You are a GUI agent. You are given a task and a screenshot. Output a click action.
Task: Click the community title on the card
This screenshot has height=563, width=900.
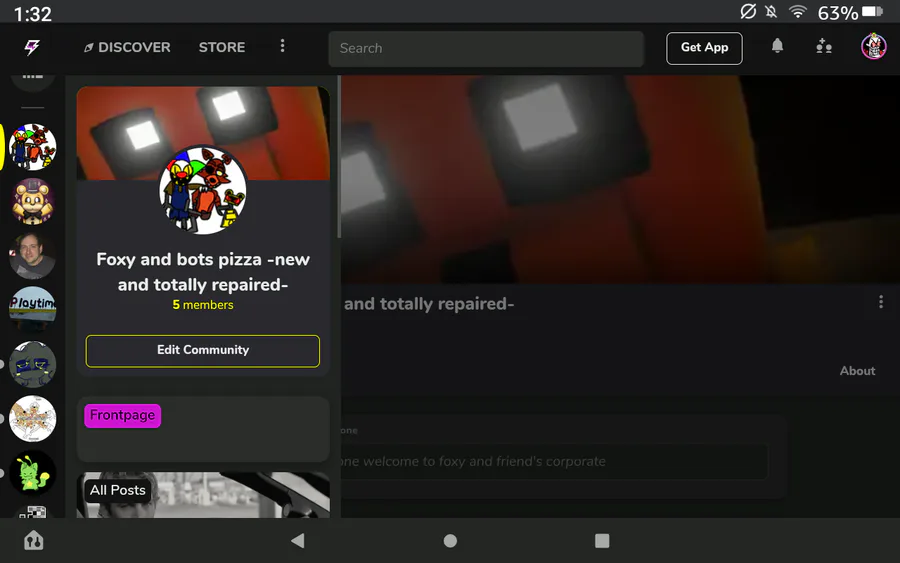(x=203, y=272)
